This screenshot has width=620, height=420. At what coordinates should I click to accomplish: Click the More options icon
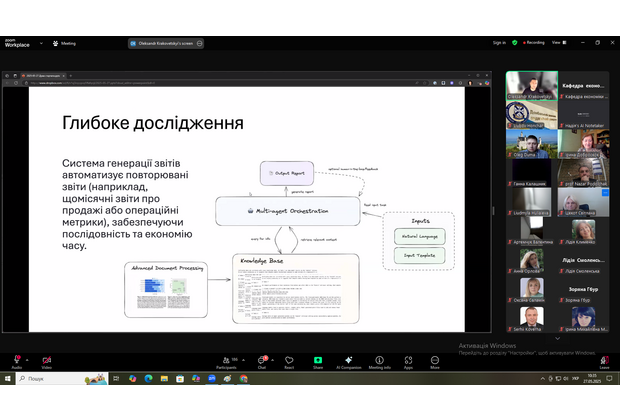pos(435,360)
